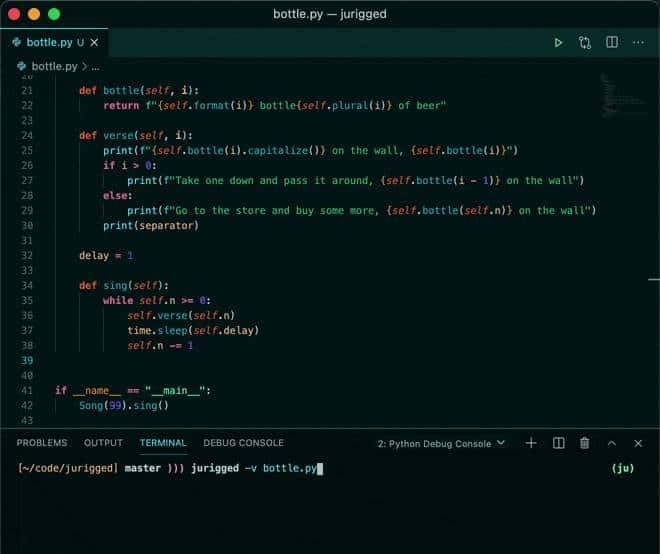Close the terminal panel with the X
The height and width of the screenshot is (554, 660).
pos(638,443)
